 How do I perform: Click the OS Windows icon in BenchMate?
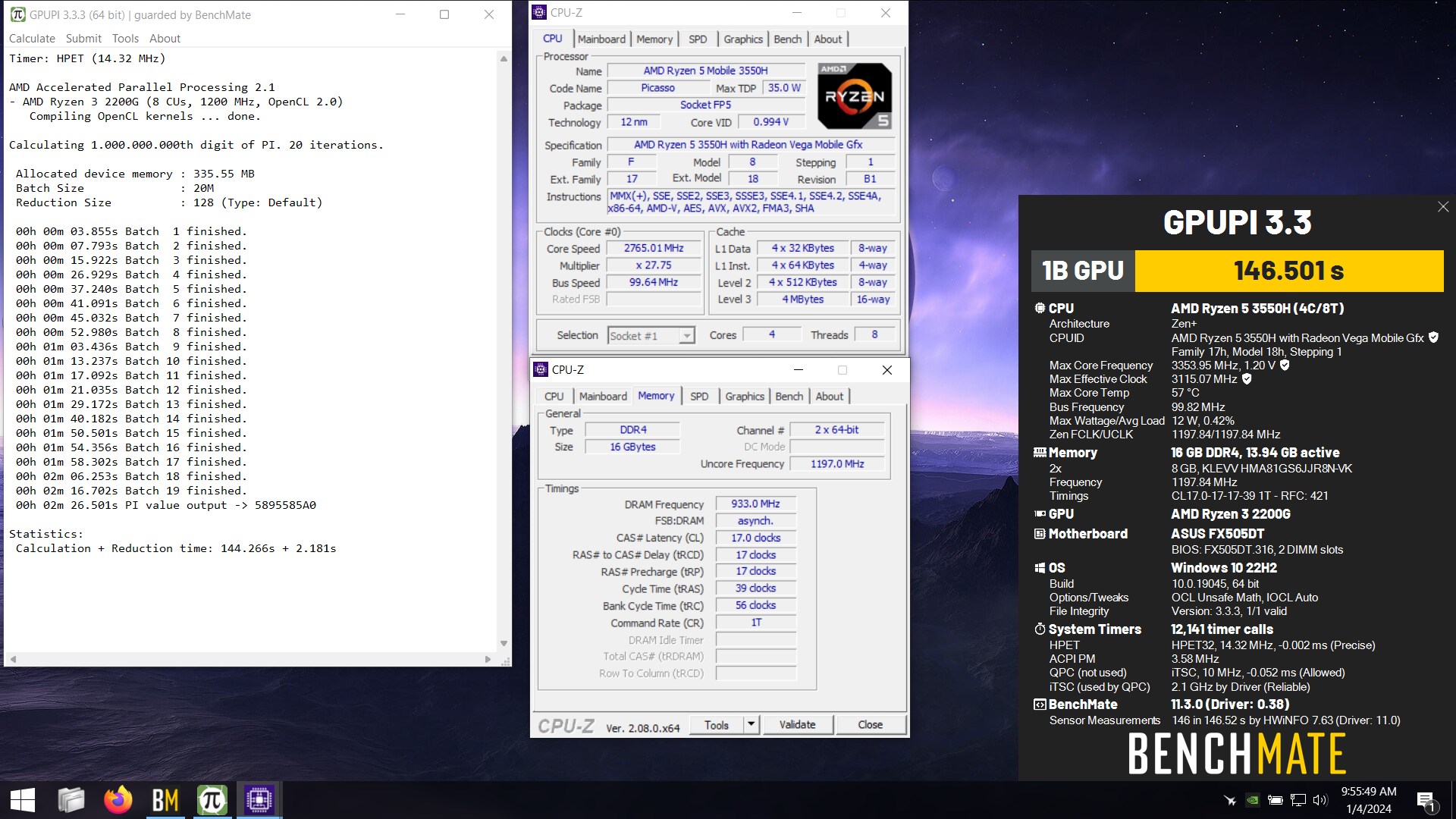(x=1040, y=567)
